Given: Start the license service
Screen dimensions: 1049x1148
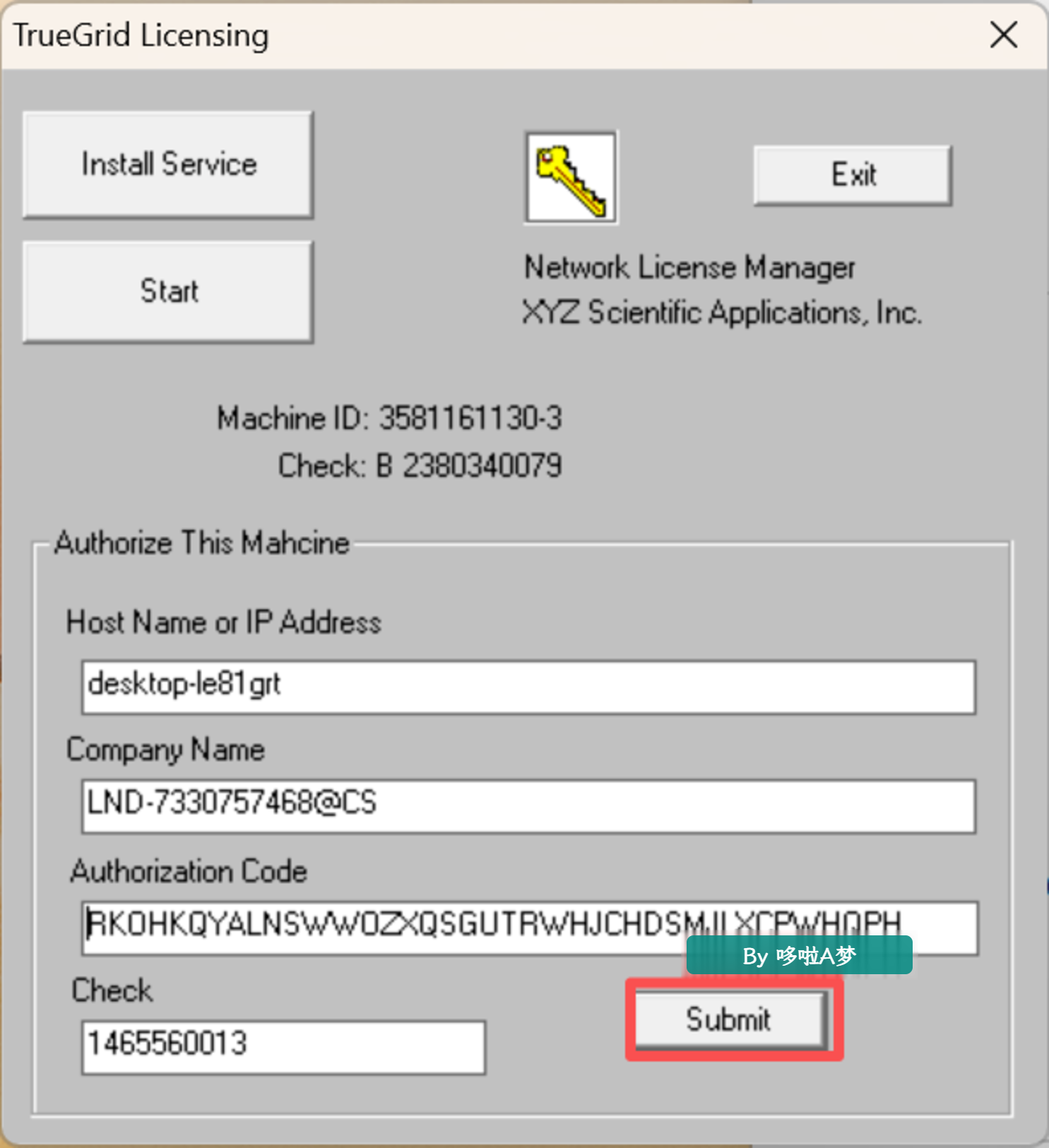Looking at the screenshot, I should coord(168,292).
